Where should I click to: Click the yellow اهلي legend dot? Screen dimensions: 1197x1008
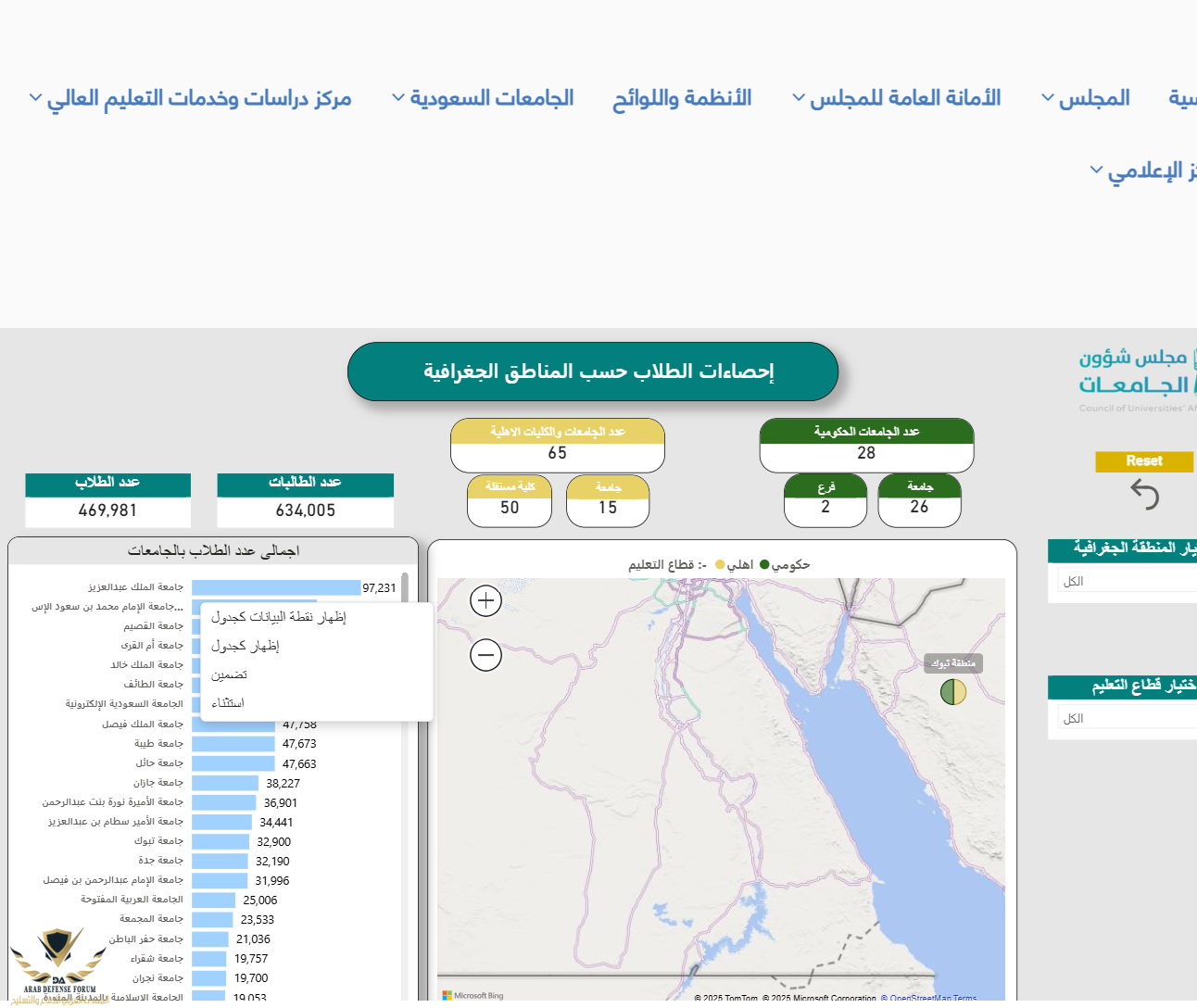[720, 564]
